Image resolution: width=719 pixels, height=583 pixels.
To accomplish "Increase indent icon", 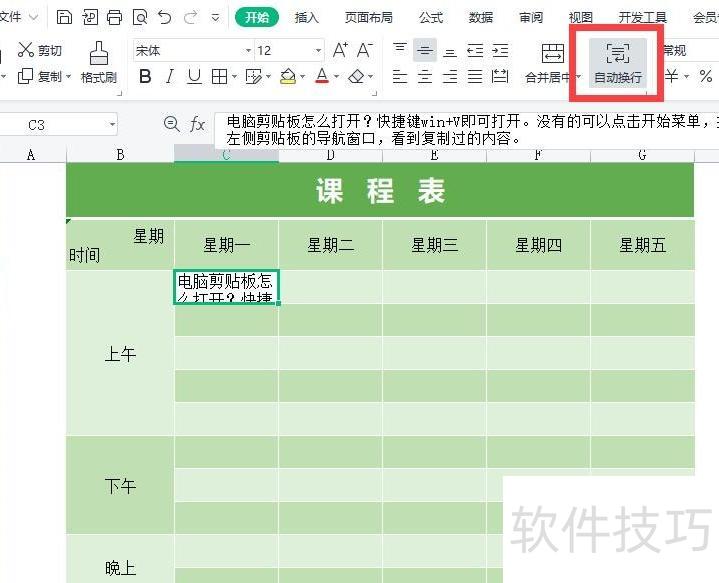I will coord(500,50).
